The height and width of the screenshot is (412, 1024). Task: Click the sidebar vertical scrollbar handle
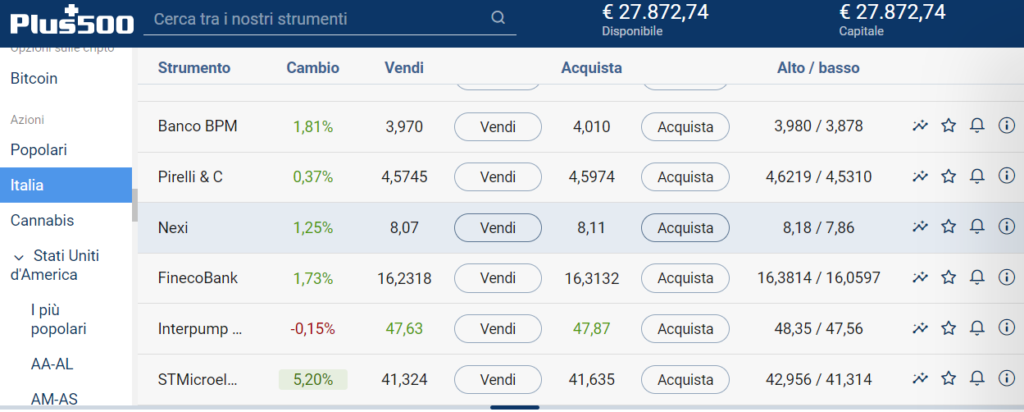pyautogui.click(x=135, y=205)
